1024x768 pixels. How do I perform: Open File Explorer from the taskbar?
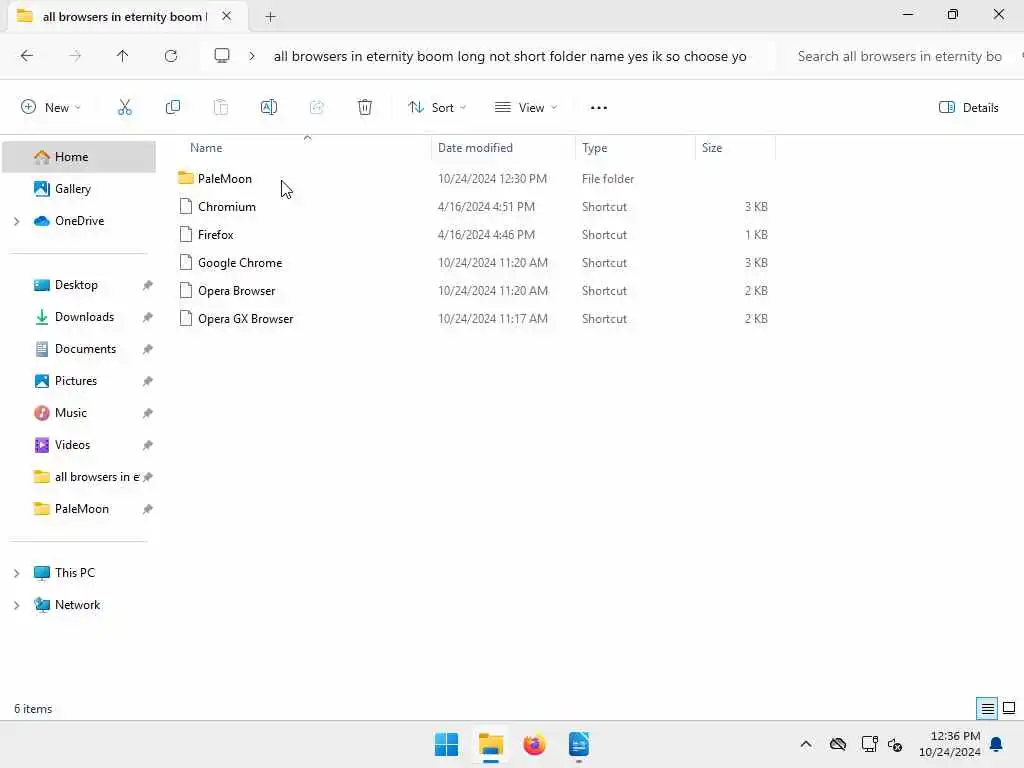pyautogui.click(x=491, y=744)
